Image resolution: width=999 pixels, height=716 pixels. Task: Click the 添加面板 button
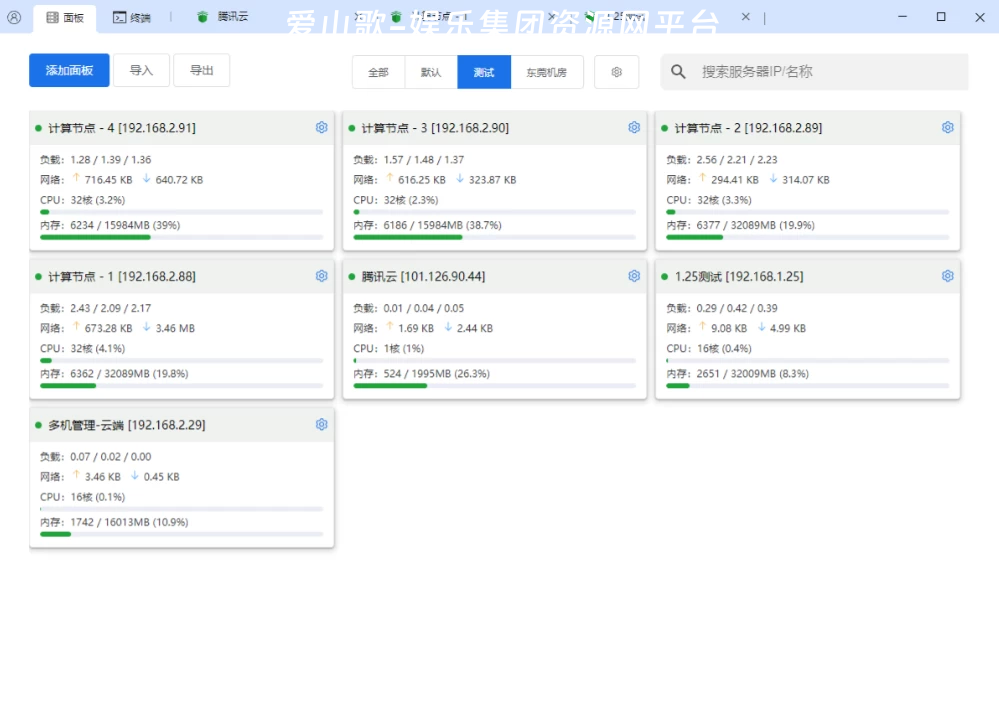[x=69, y=70]
